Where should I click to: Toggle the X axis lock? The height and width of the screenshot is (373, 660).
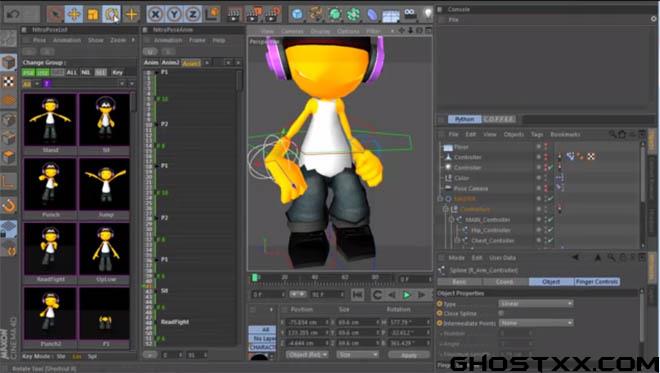155,15
